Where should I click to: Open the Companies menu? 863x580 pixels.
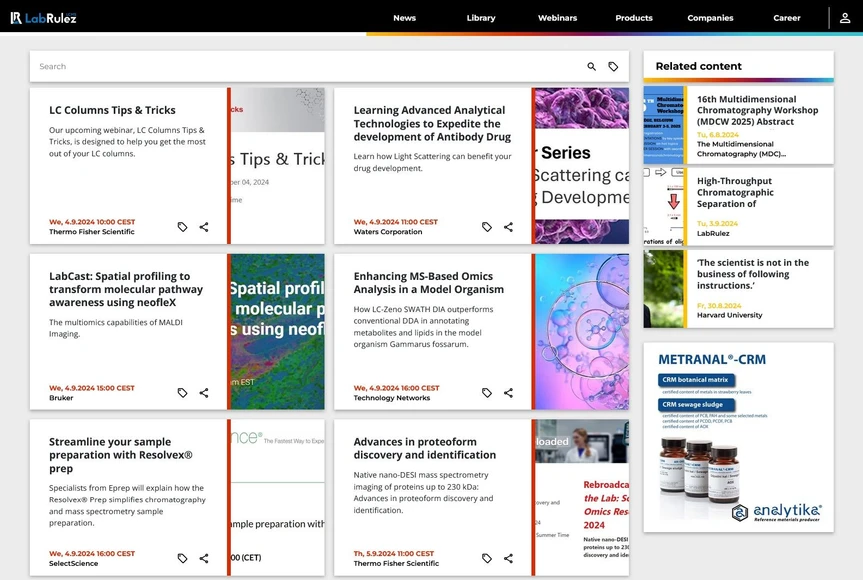[x=711, y=18]
